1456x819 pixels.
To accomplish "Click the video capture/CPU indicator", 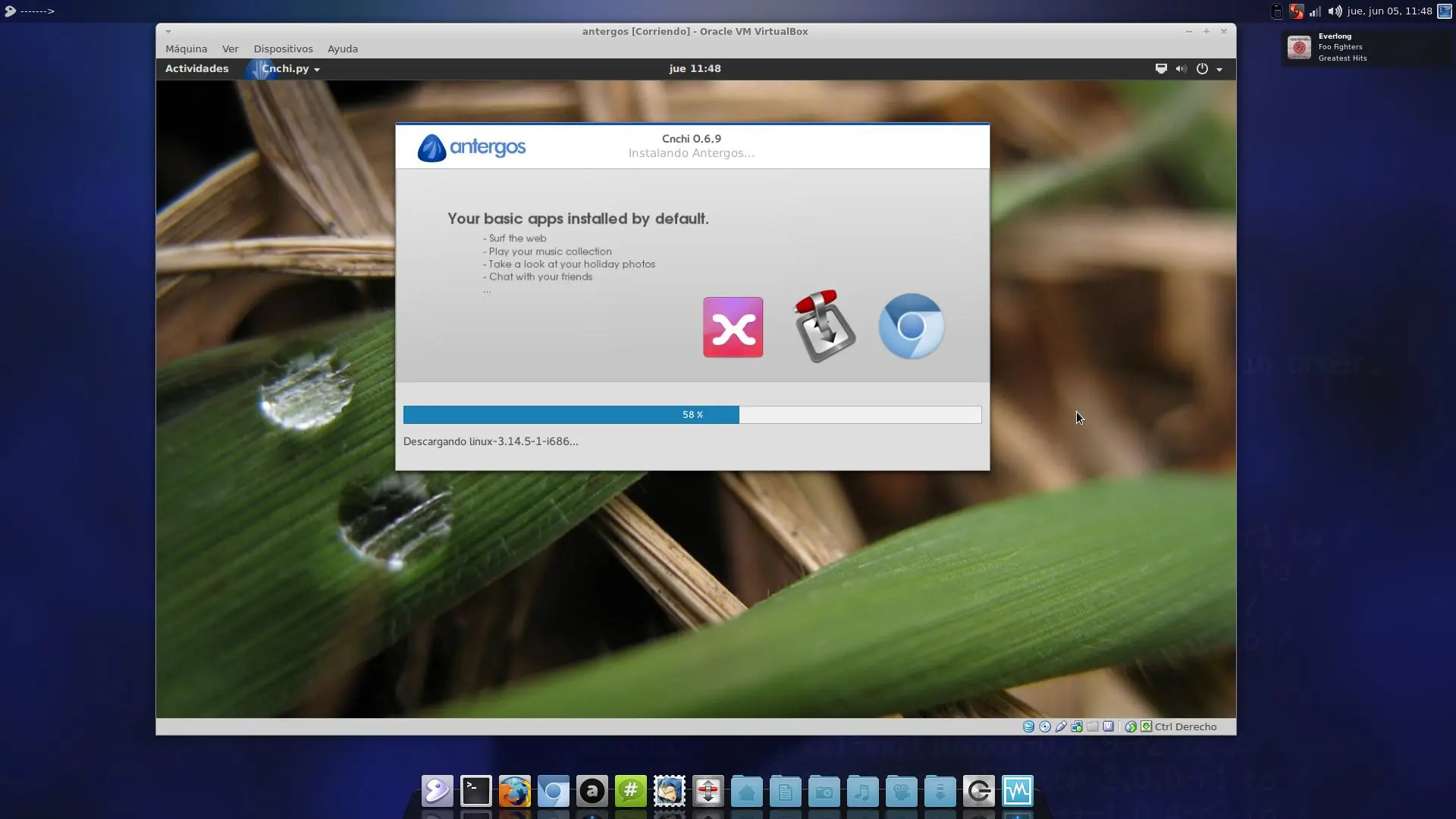I will point(1108,726).
